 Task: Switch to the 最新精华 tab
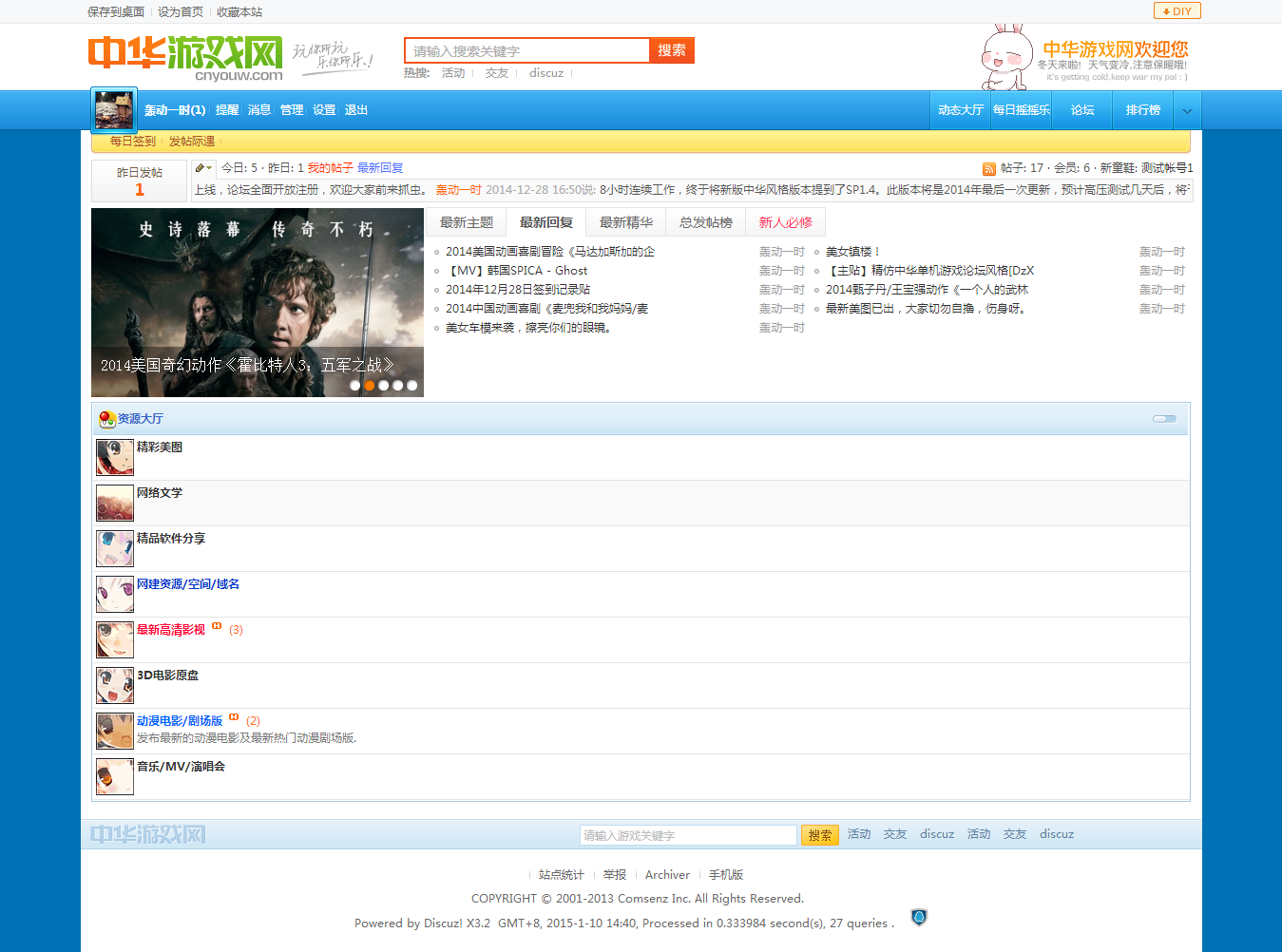point(626,222)
